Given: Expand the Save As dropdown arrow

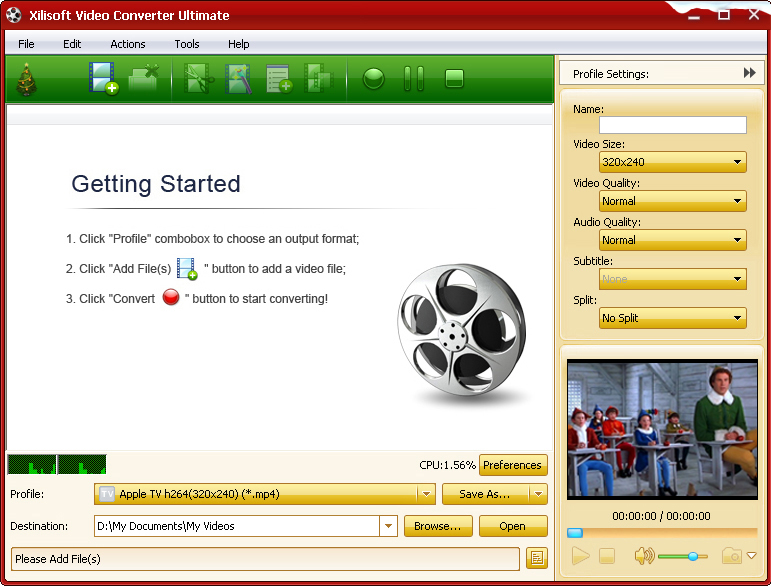Looking at the screenshot, I should coord(538,494).
